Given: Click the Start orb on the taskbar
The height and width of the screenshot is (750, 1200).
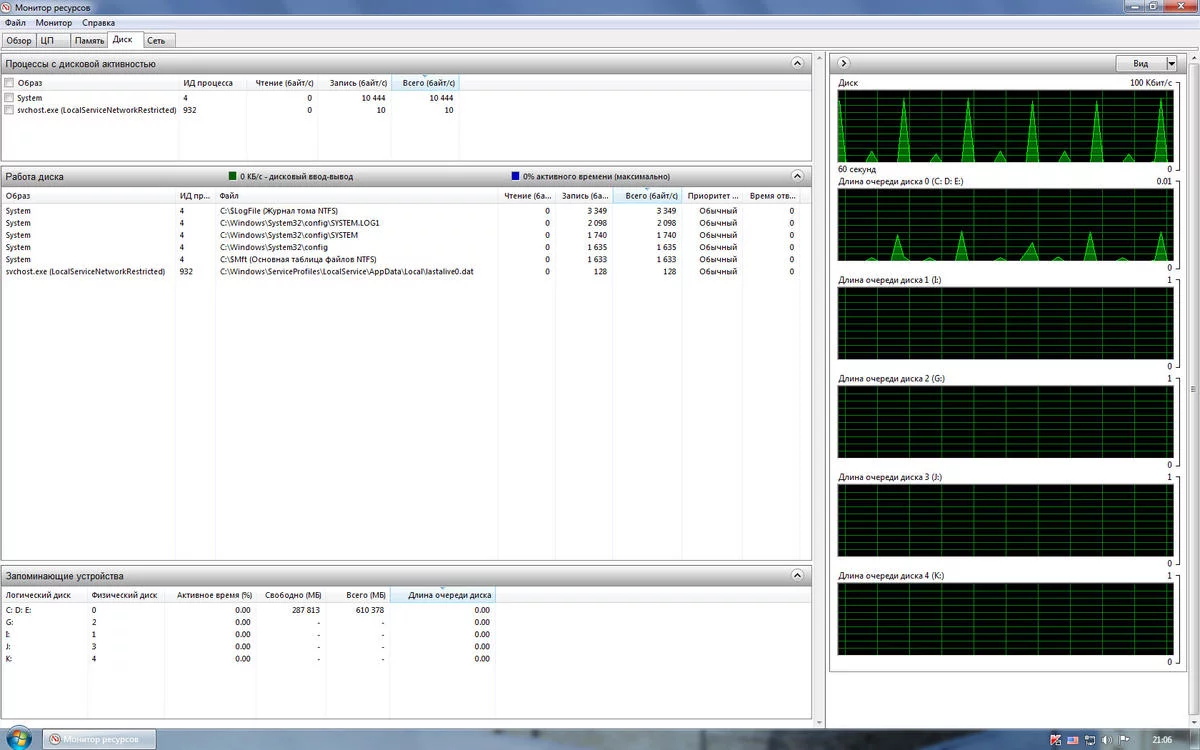Looking at the screenshot, I should [x=21, y=739].
